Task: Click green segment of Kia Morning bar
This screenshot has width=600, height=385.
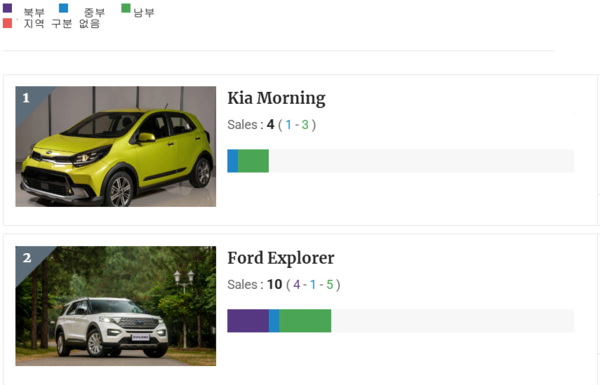Action: (x=253, y=161)
